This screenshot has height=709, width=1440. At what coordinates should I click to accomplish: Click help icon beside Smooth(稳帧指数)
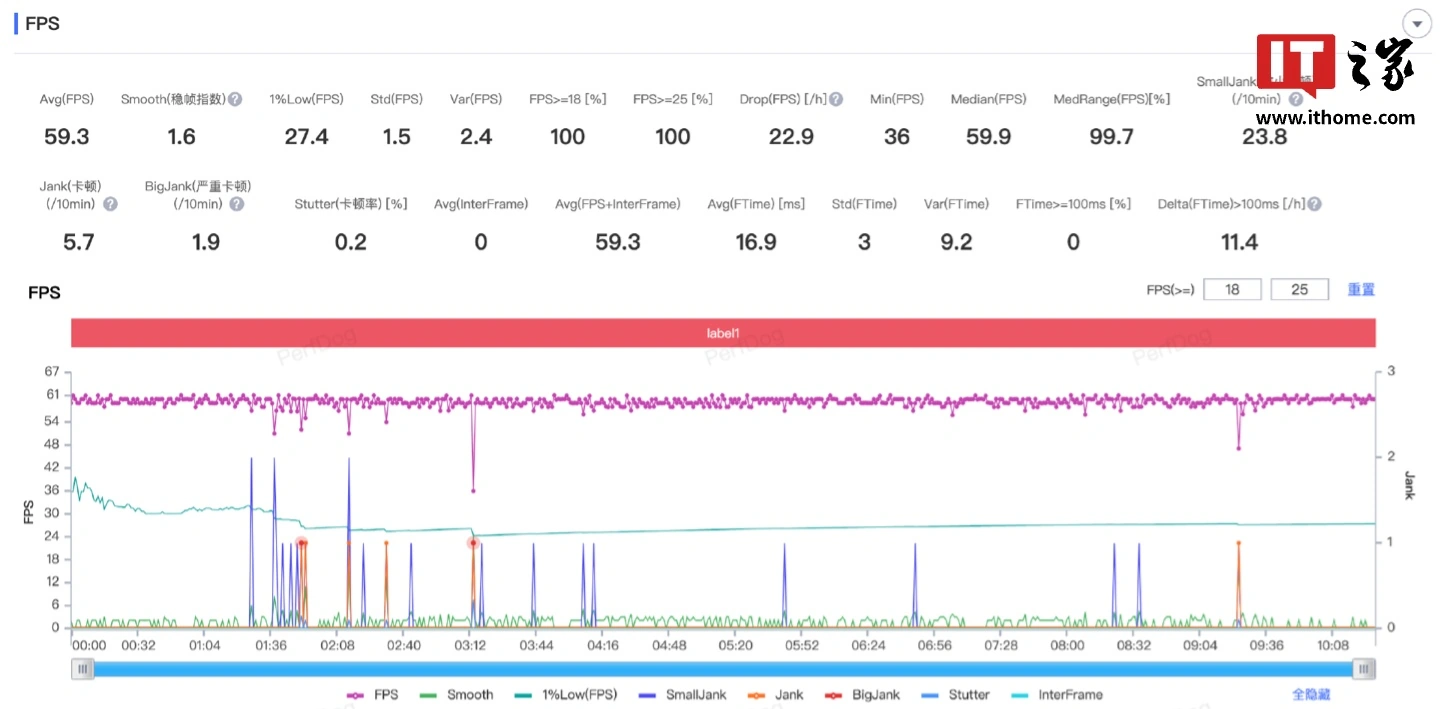pos(235,99)
